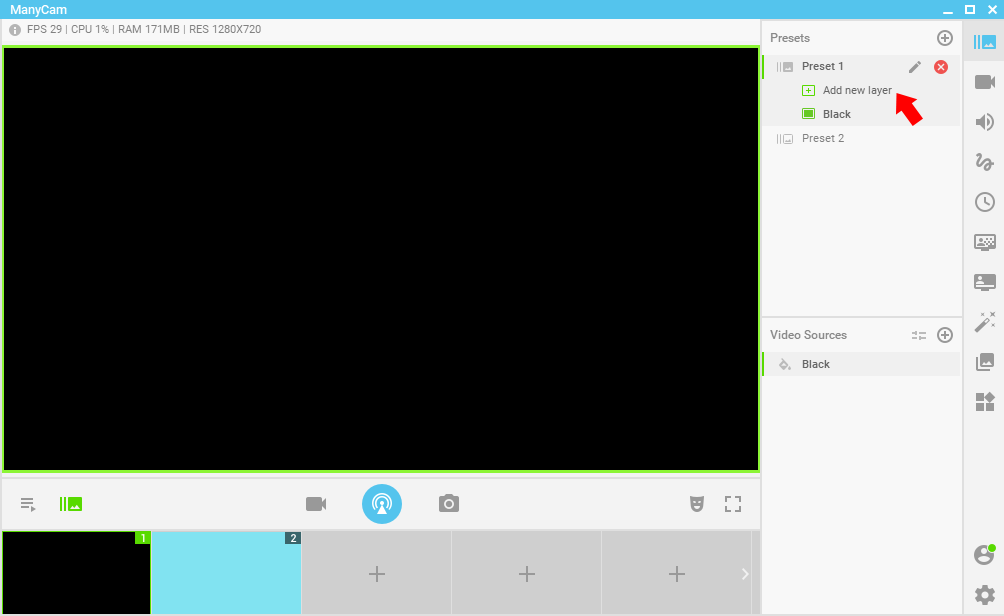This screenshot has width=1004, height=616.
Task: Open ManyCam settings gear
Action: click(985, 595)
